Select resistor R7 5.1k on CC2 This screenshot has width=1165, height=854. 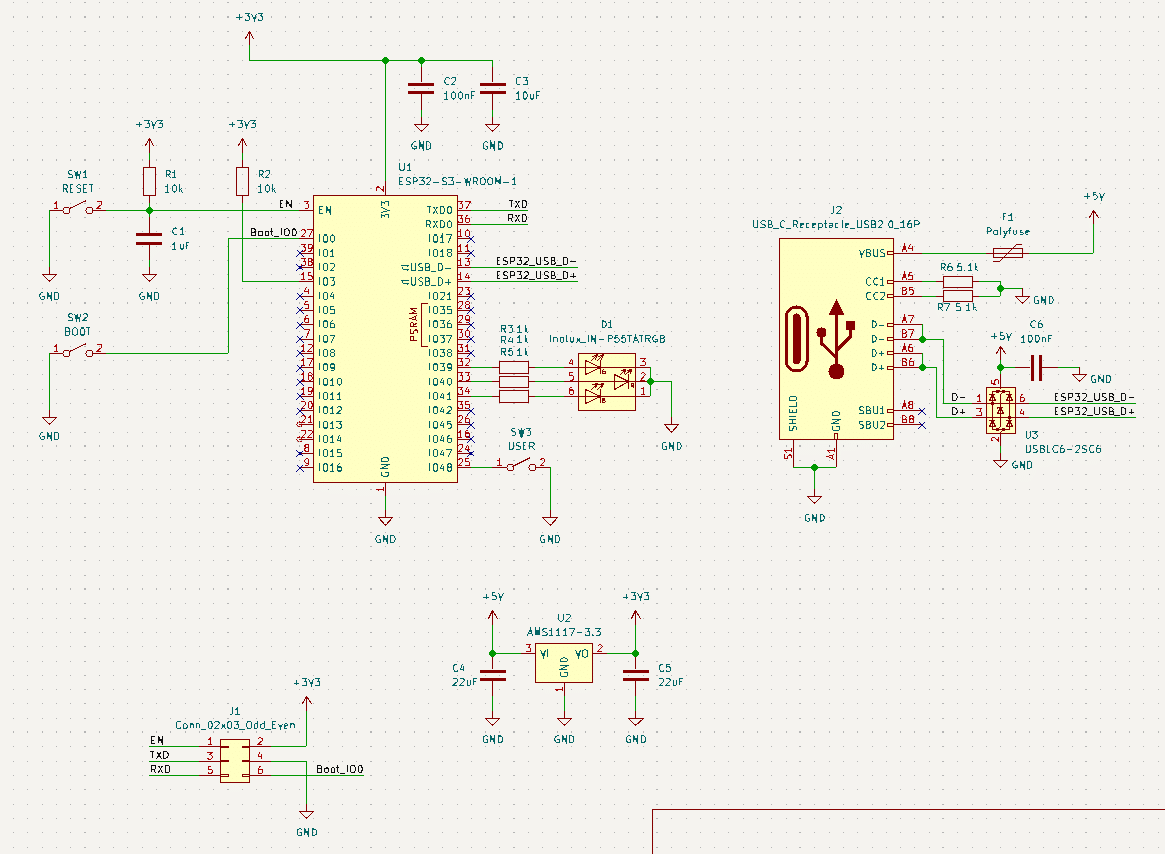[x=958, y=296]
